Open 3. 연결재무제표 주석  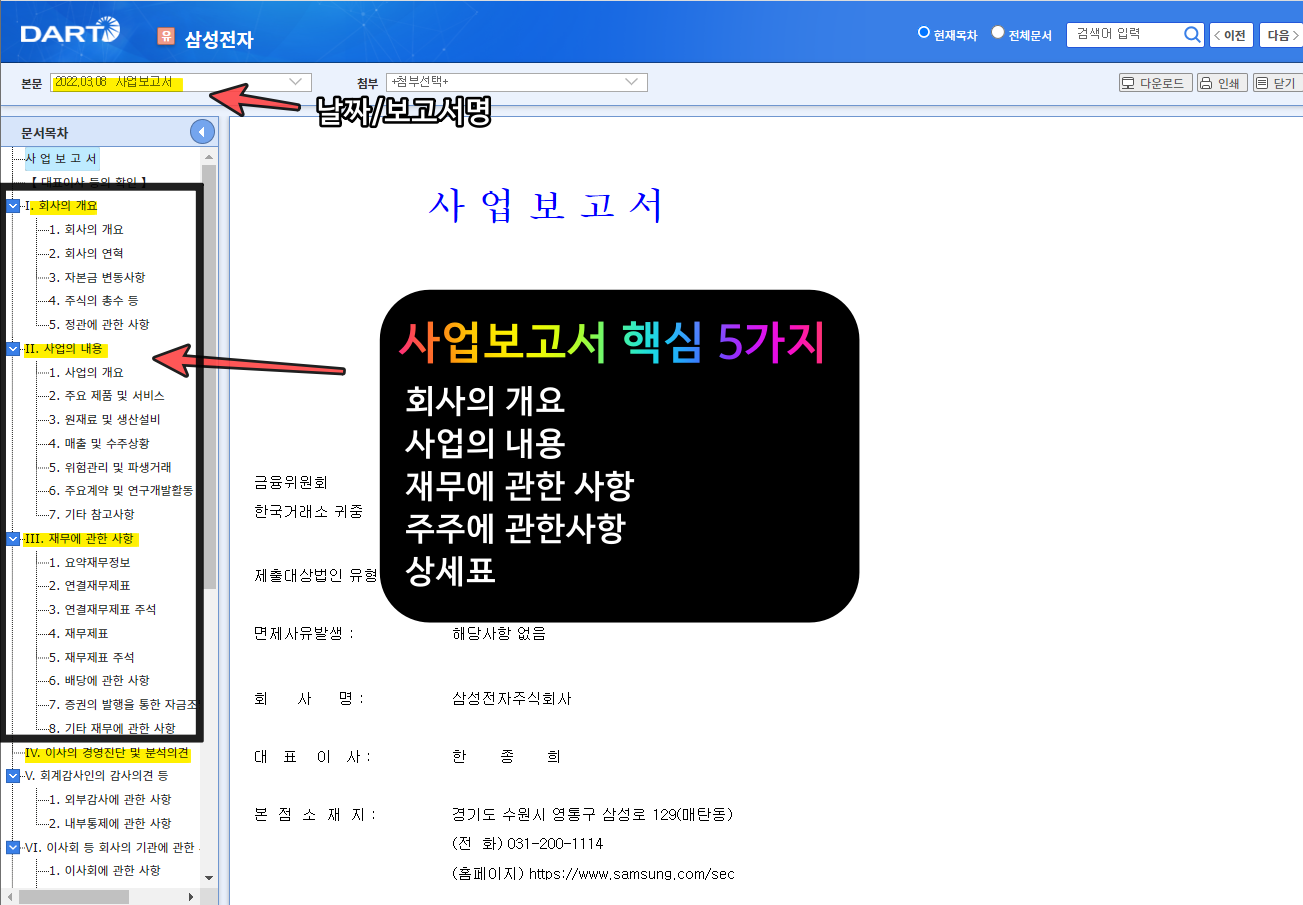click(103, 610)
